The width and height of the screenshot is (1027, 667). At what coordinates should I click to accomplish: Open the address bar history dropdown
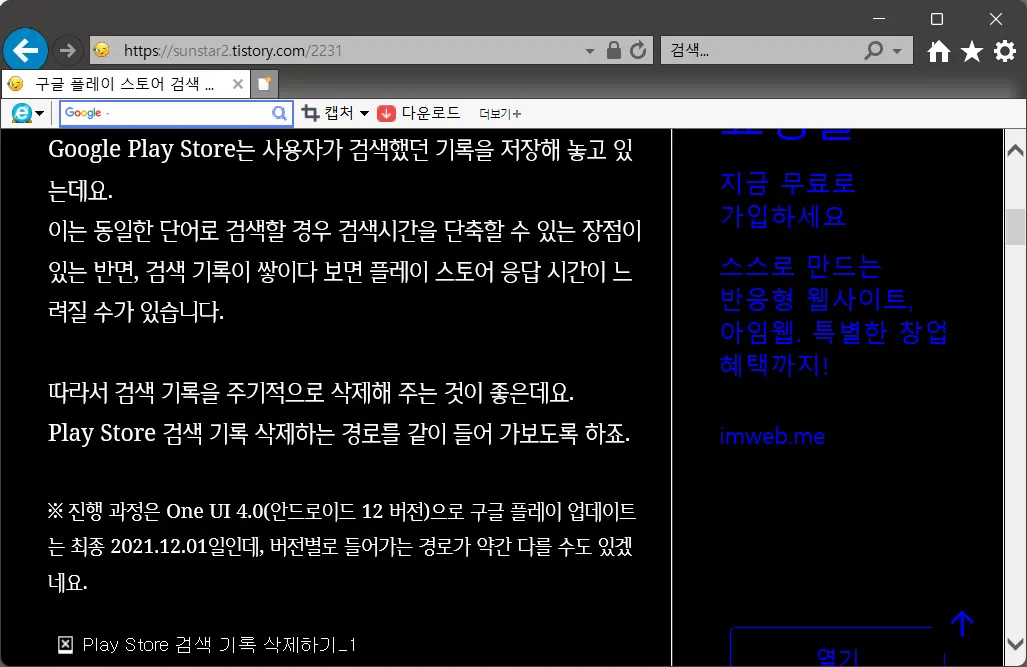tap(590, 50)
